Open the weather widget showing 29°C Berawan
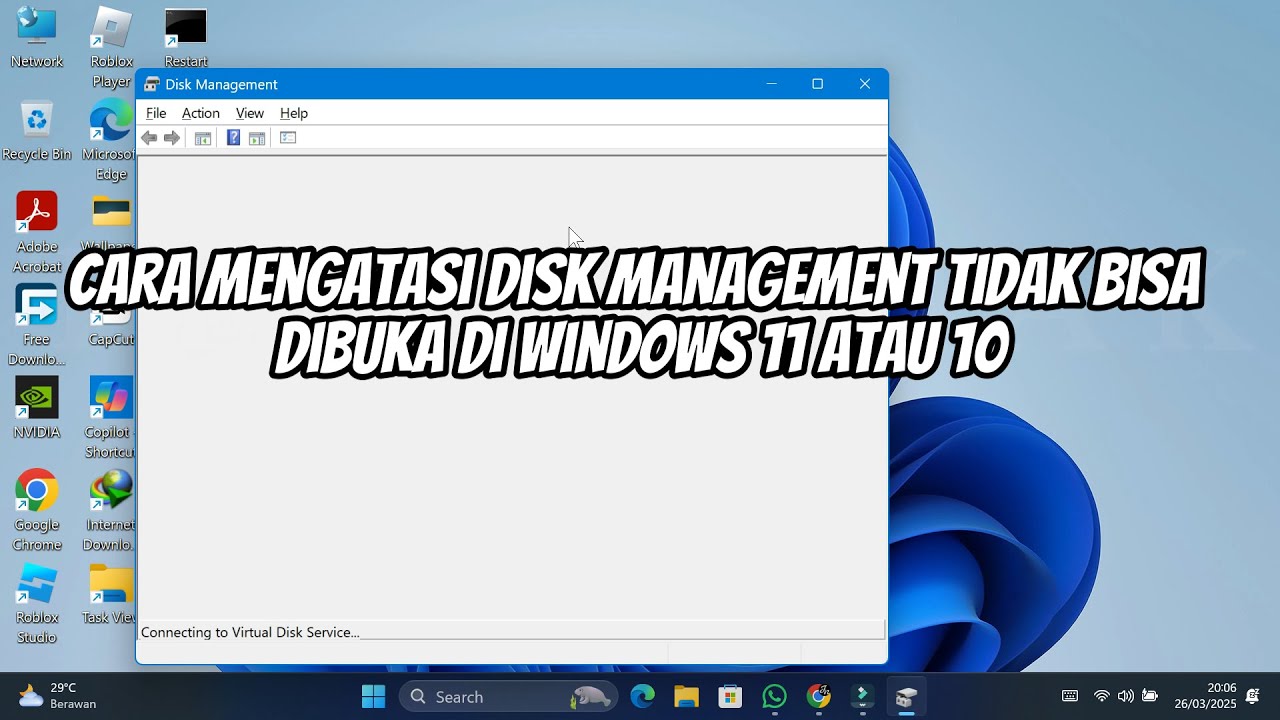Image resolution: width=1280 pixels, height=720 pixels. [58, 696]
